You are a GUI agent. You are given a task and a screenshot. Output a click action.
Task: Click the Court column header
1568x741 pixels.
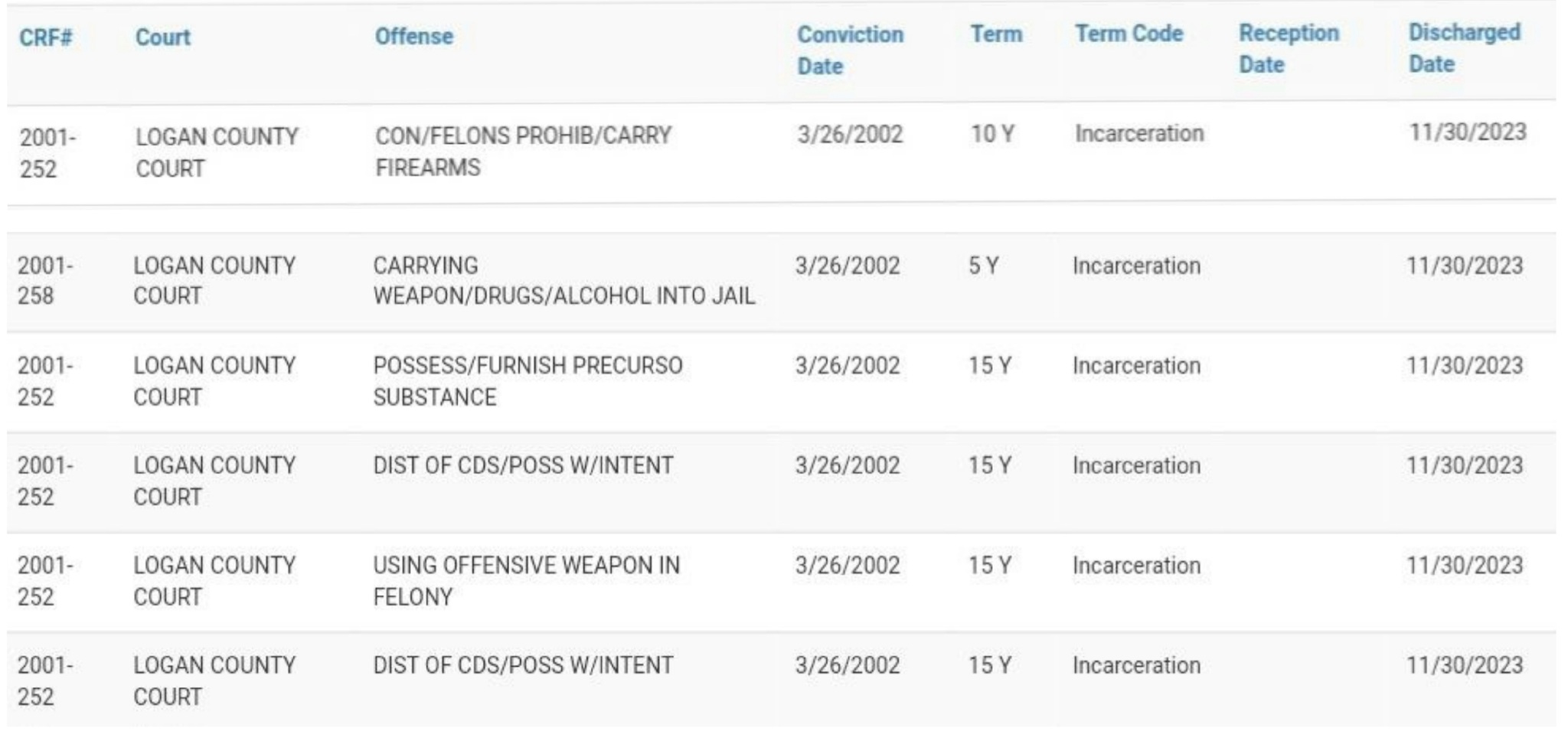tap(162, 38)
